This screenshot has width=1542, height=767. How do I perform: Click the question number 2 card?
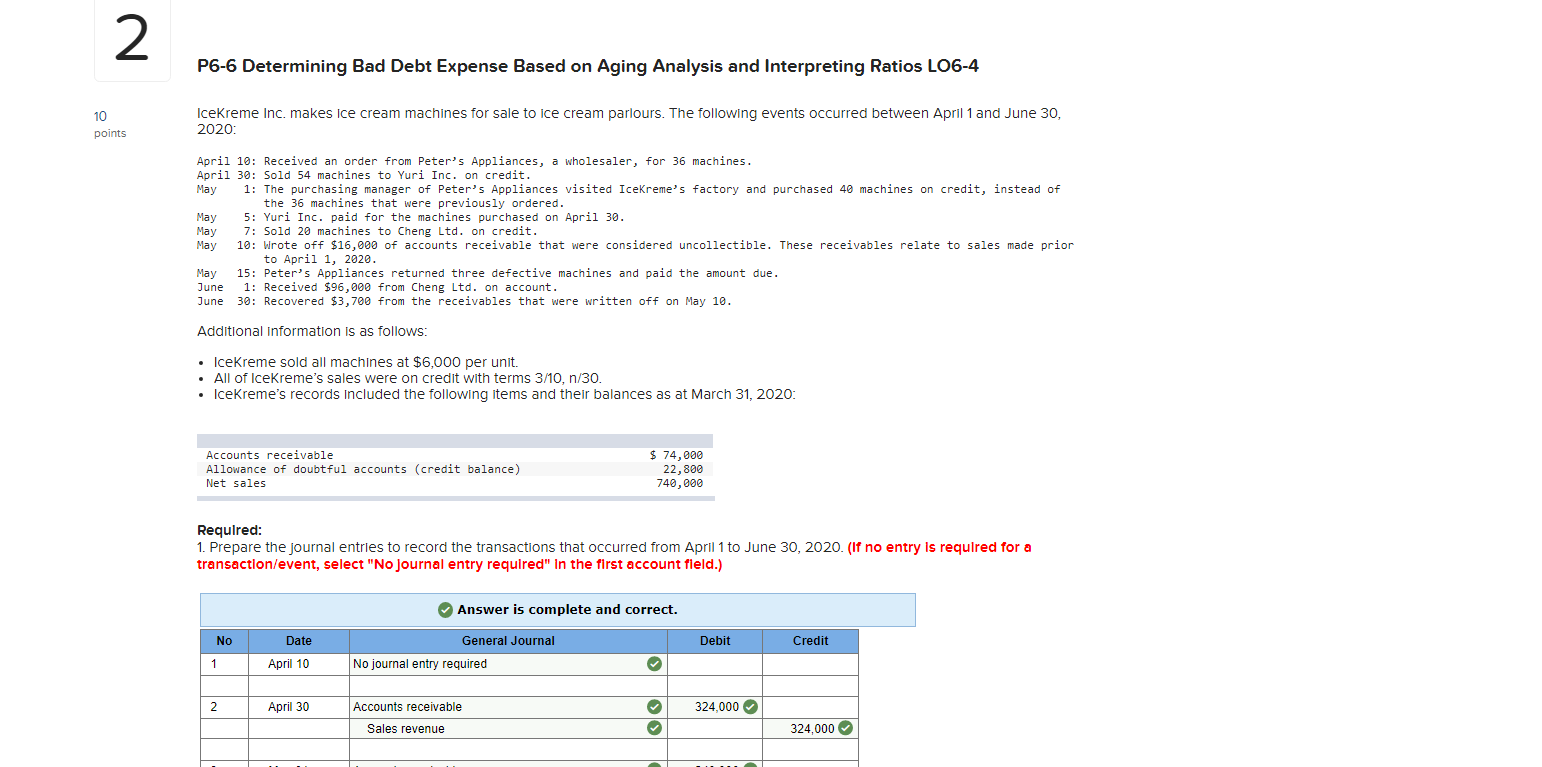coord(131,40)
